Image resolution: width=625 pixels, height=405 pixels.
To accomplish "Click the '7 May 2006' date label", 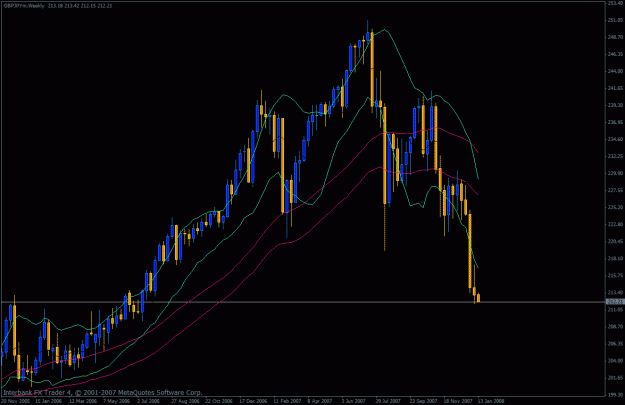I will tap(116, 401).
